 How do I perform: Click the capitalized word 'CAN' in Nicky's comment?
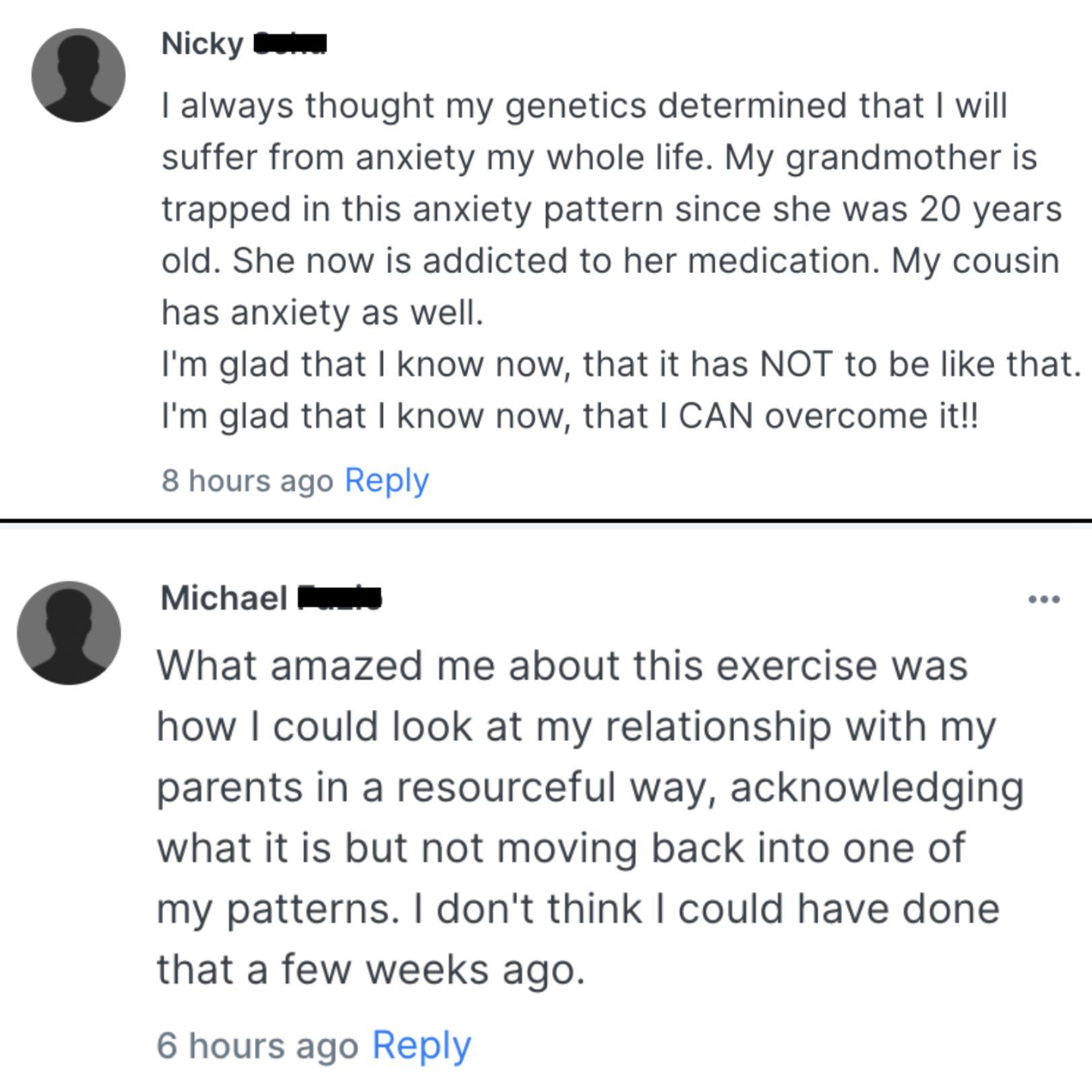[x=715, y=416]
